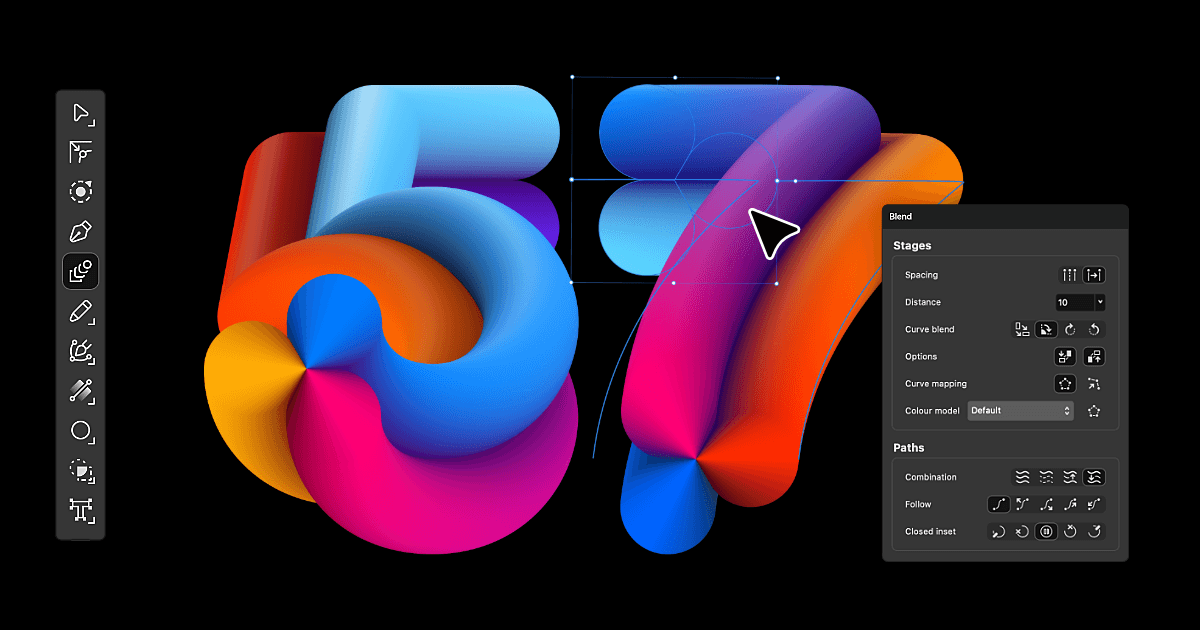The image size is (1200, 630).
Task: Select the first Closed inset option
Action: tap(998, 532)
